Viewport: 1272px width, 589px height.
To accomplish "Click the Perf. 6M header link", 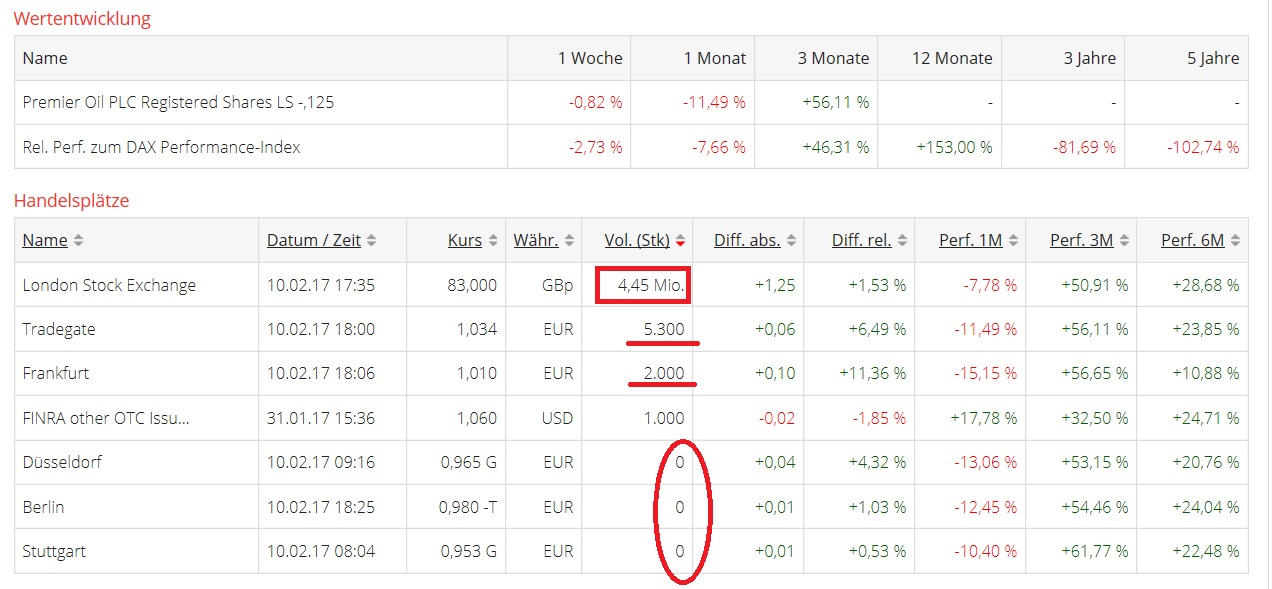I will click(1192, 241).
